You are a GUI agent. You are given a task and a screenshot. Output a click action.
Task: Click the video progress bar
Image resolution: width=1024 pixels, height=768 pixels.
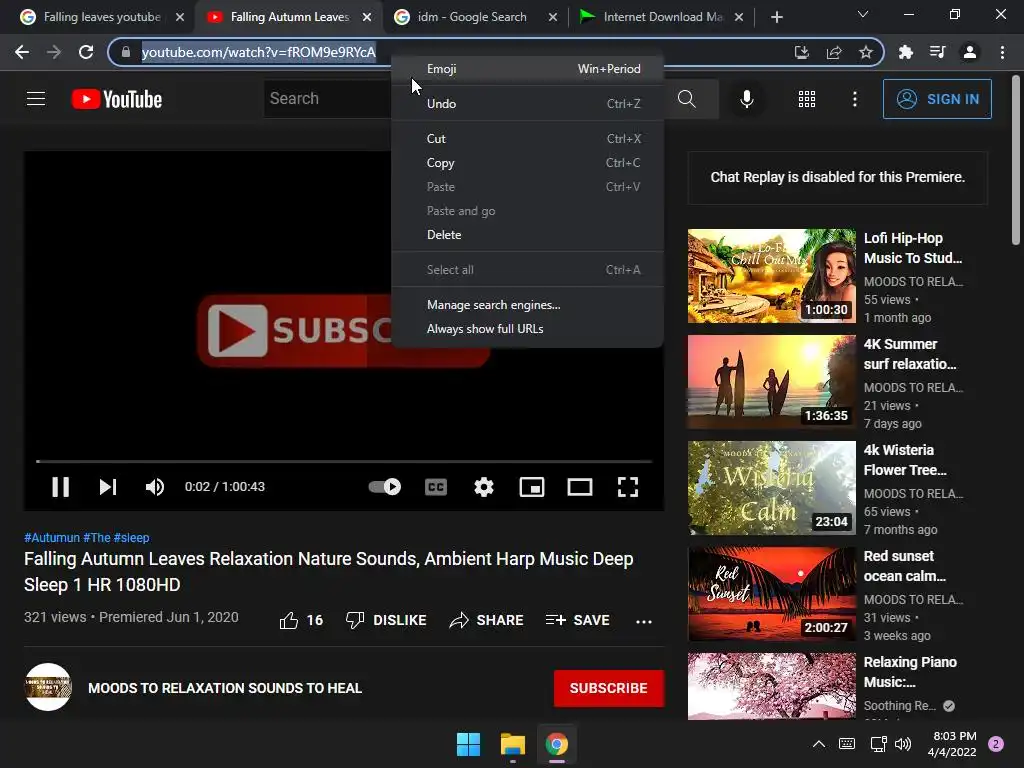click(x=344, y=461)
